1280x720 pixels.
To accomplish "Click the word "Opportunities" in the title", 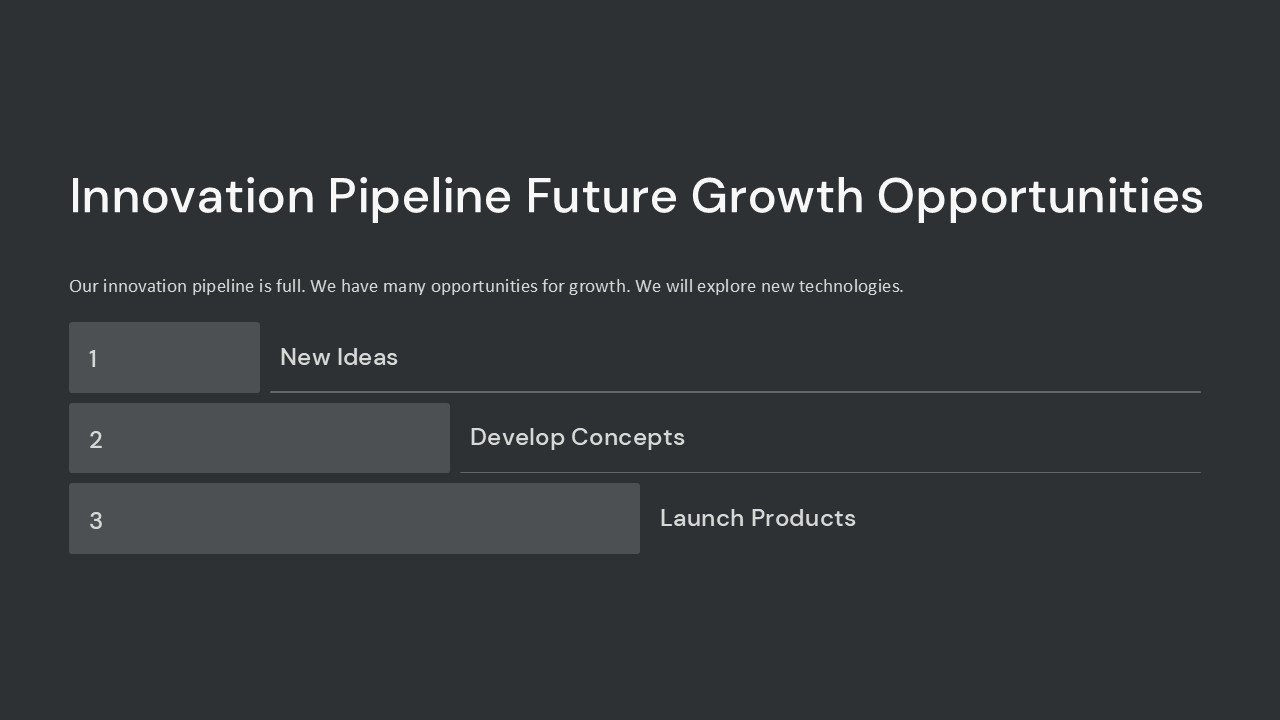I will (x=1040, y=196).
